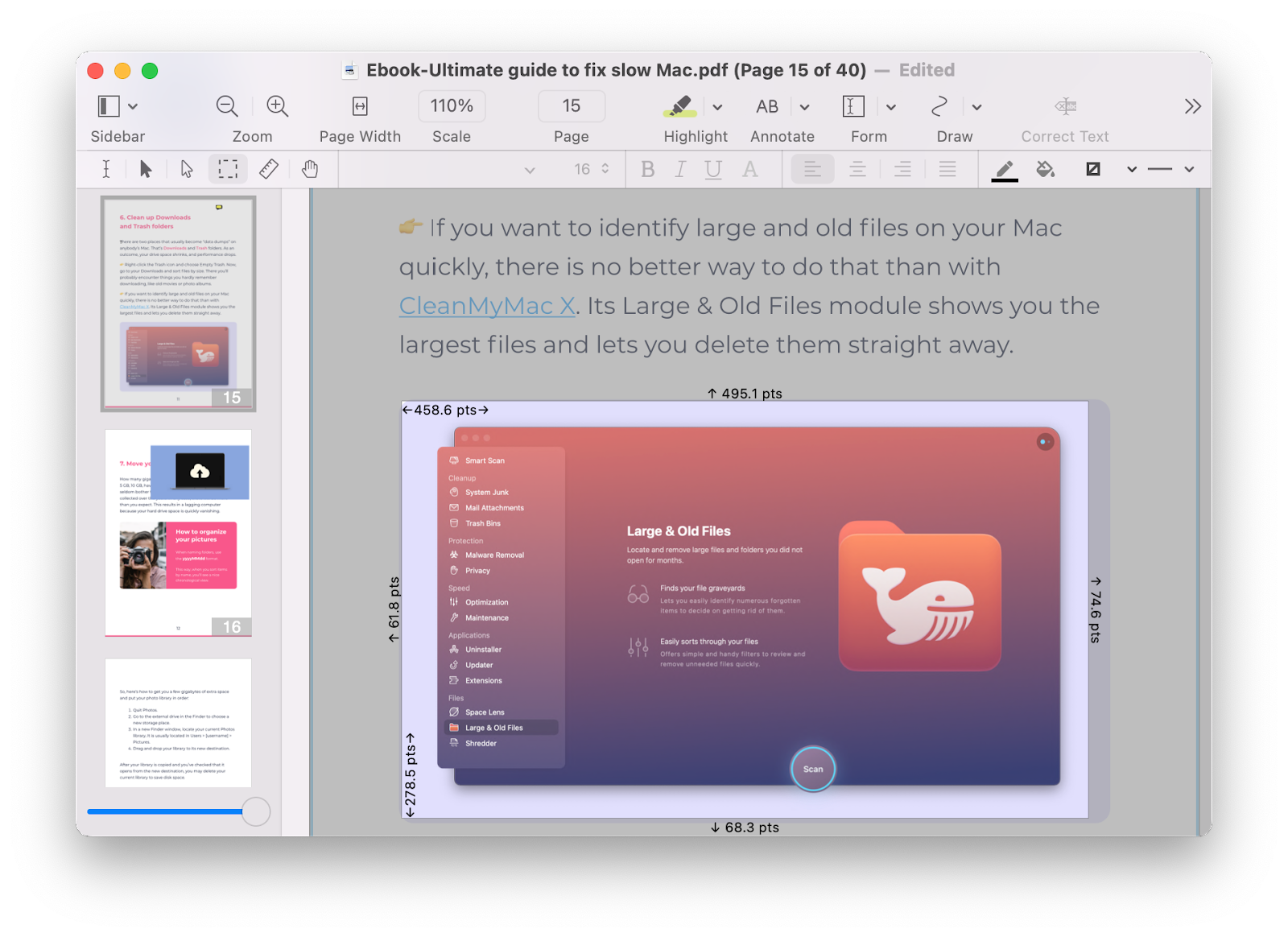The image size is (1288, 937).
Task: Toggle the Sidebar panel icon
Action: coord(109,106)
